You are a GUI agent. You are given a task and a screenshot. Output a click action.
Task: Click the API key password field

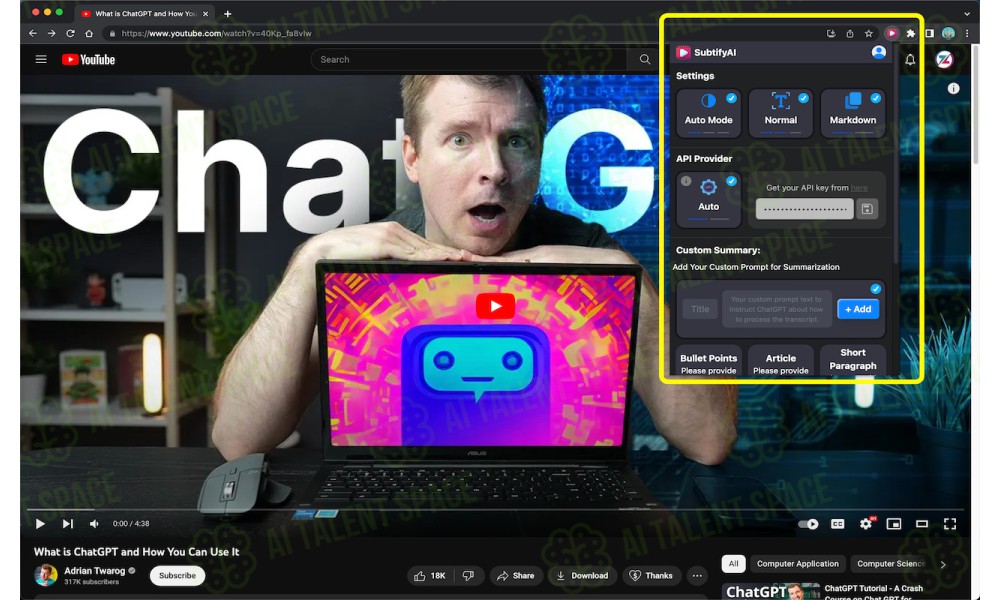(x=804, y=209)
